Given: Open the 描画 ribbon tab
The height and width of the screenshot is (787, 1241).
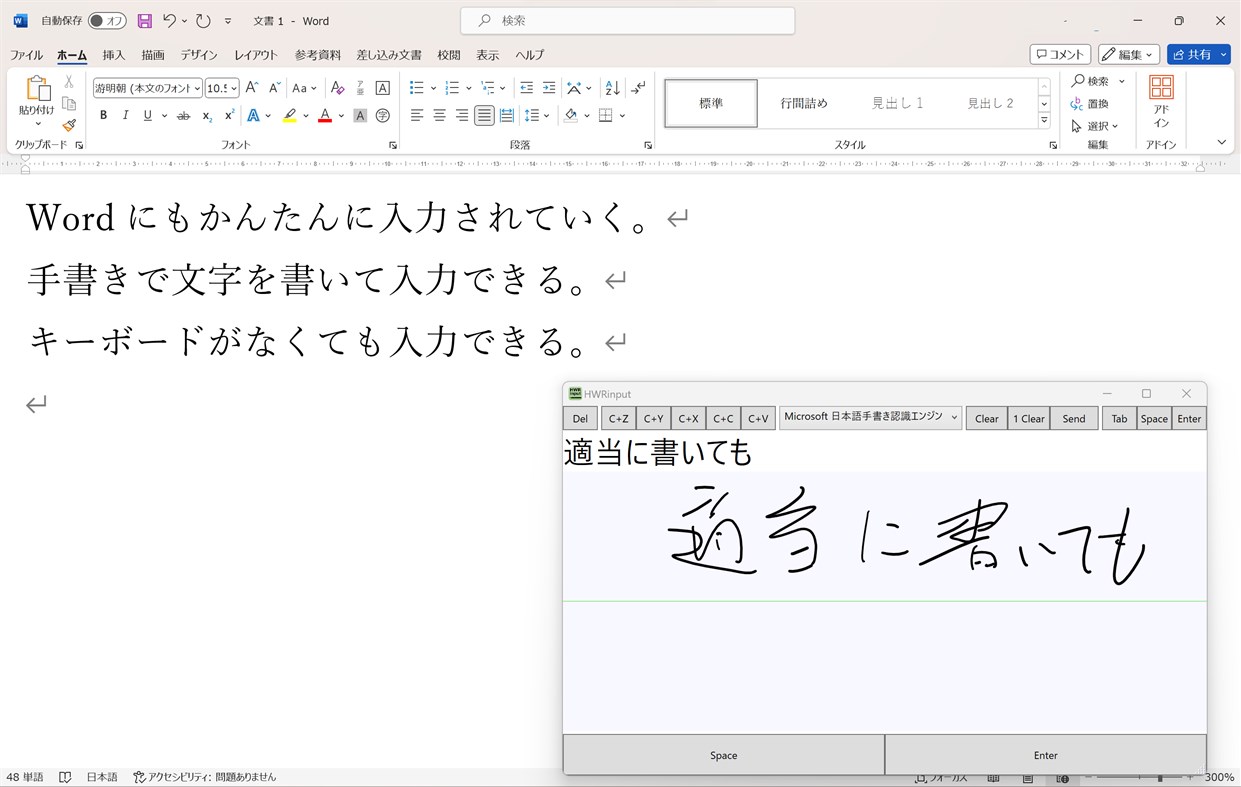Looking at the screenshot, I should tap(153, 55).
